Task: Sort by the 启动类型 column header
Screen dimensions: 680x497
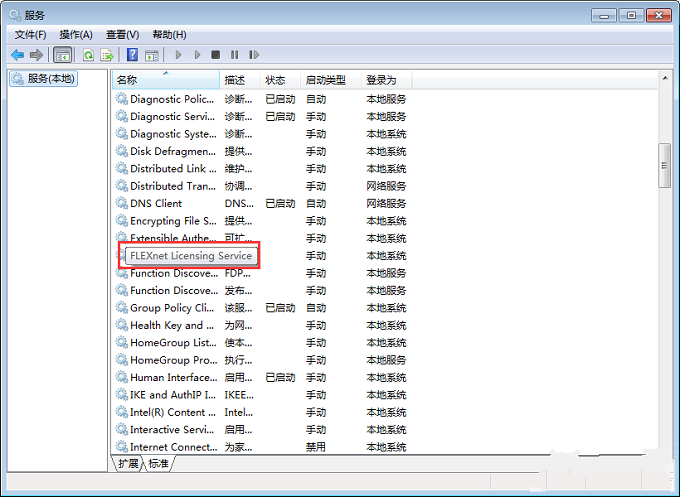Action: point(331,80)
